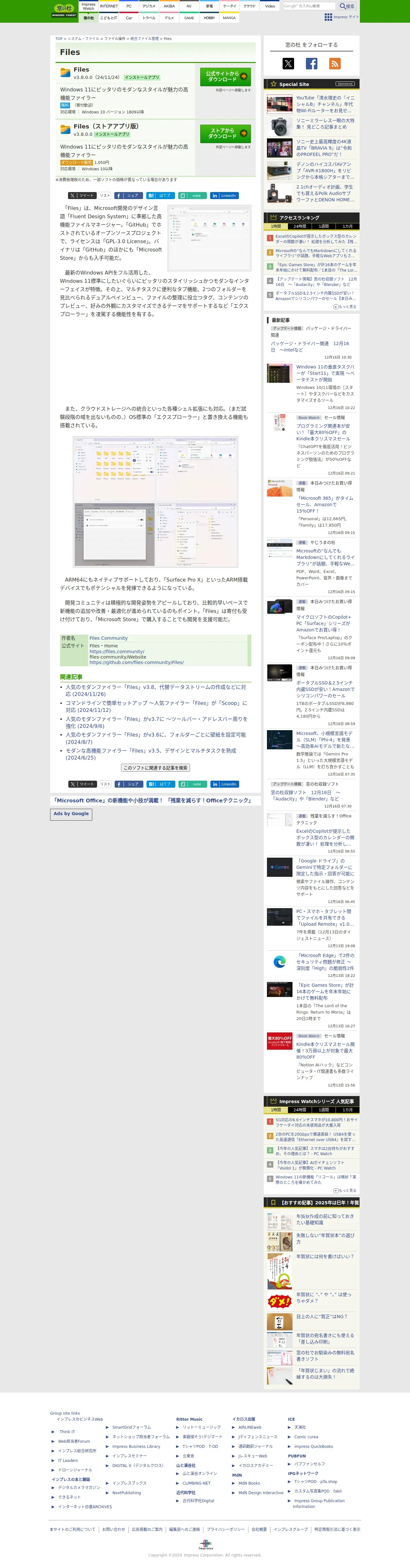The height and width of the screenshot is (1568, 410).
Task: Share via bottom note button
Action: tap(192, 784)
